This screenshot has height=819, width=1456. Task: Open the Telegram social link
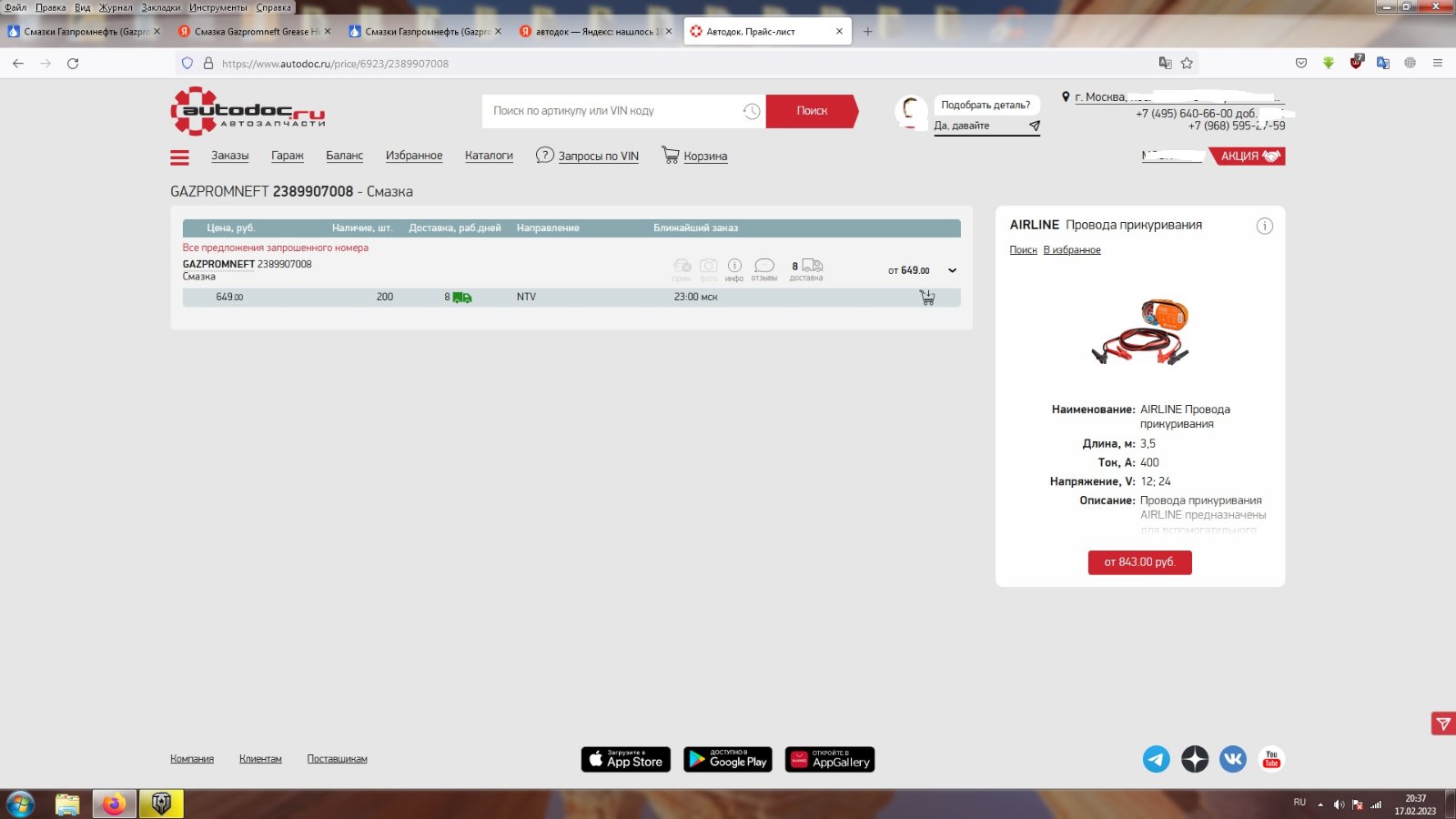1157,759
